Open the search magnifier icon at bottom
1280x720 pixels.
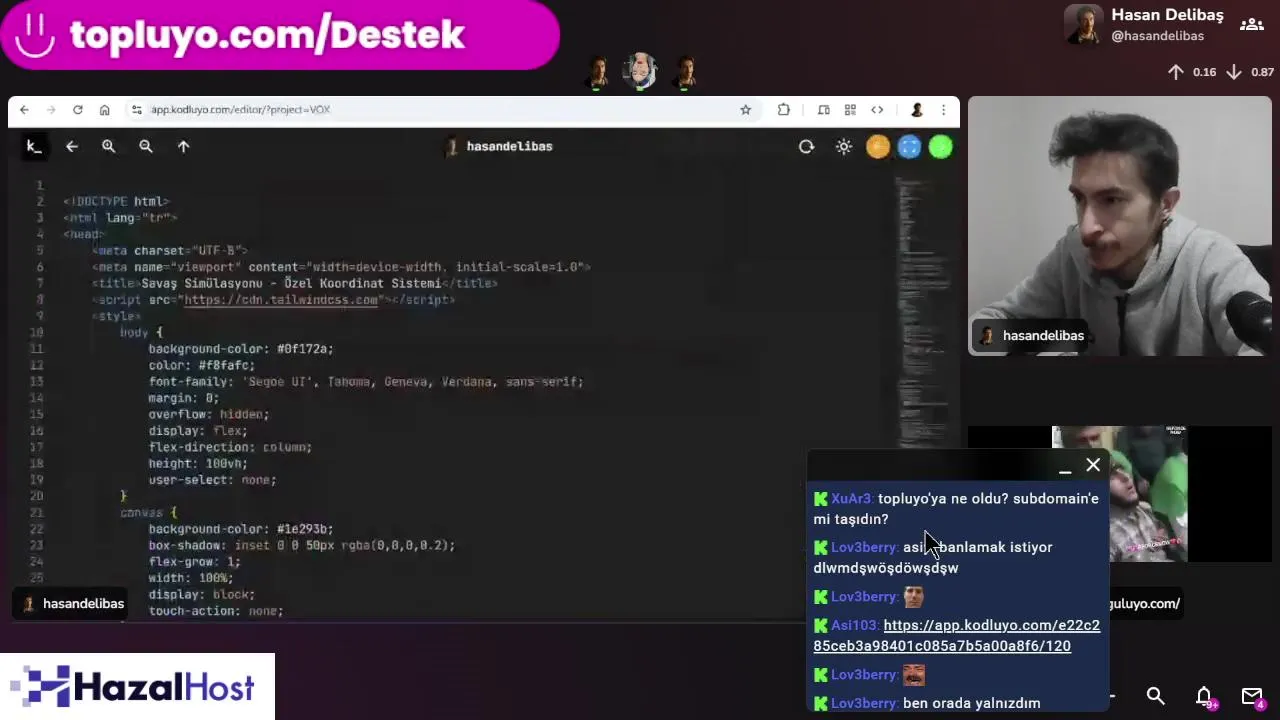pos(1155,696)
